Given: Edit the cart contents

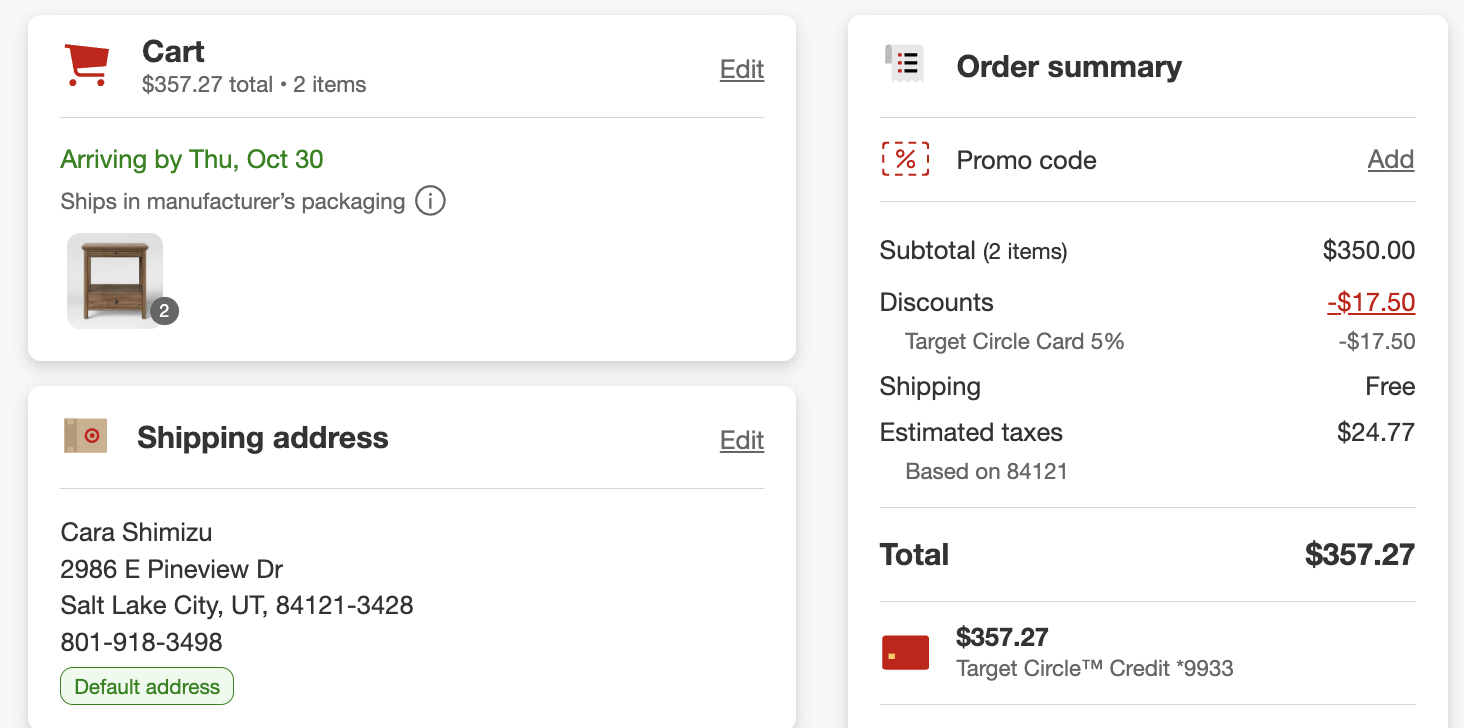Looking at the screenshot, I should coord(741,69).
